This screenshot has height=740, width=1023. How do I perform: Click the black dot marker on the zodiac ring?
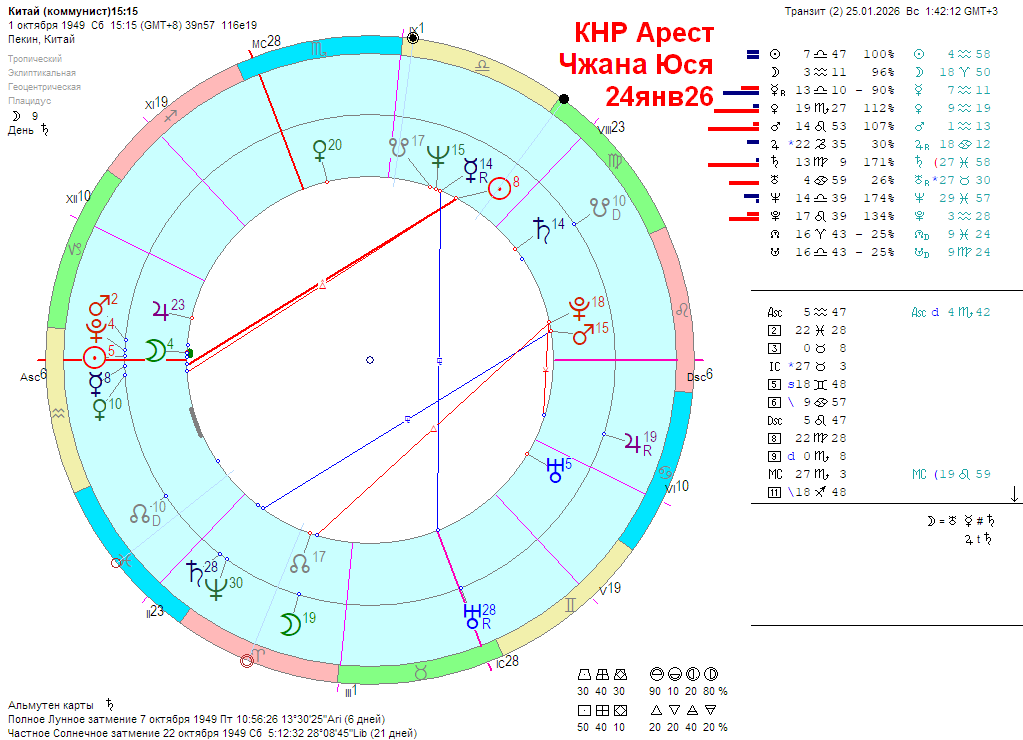(x=564, y=99)
